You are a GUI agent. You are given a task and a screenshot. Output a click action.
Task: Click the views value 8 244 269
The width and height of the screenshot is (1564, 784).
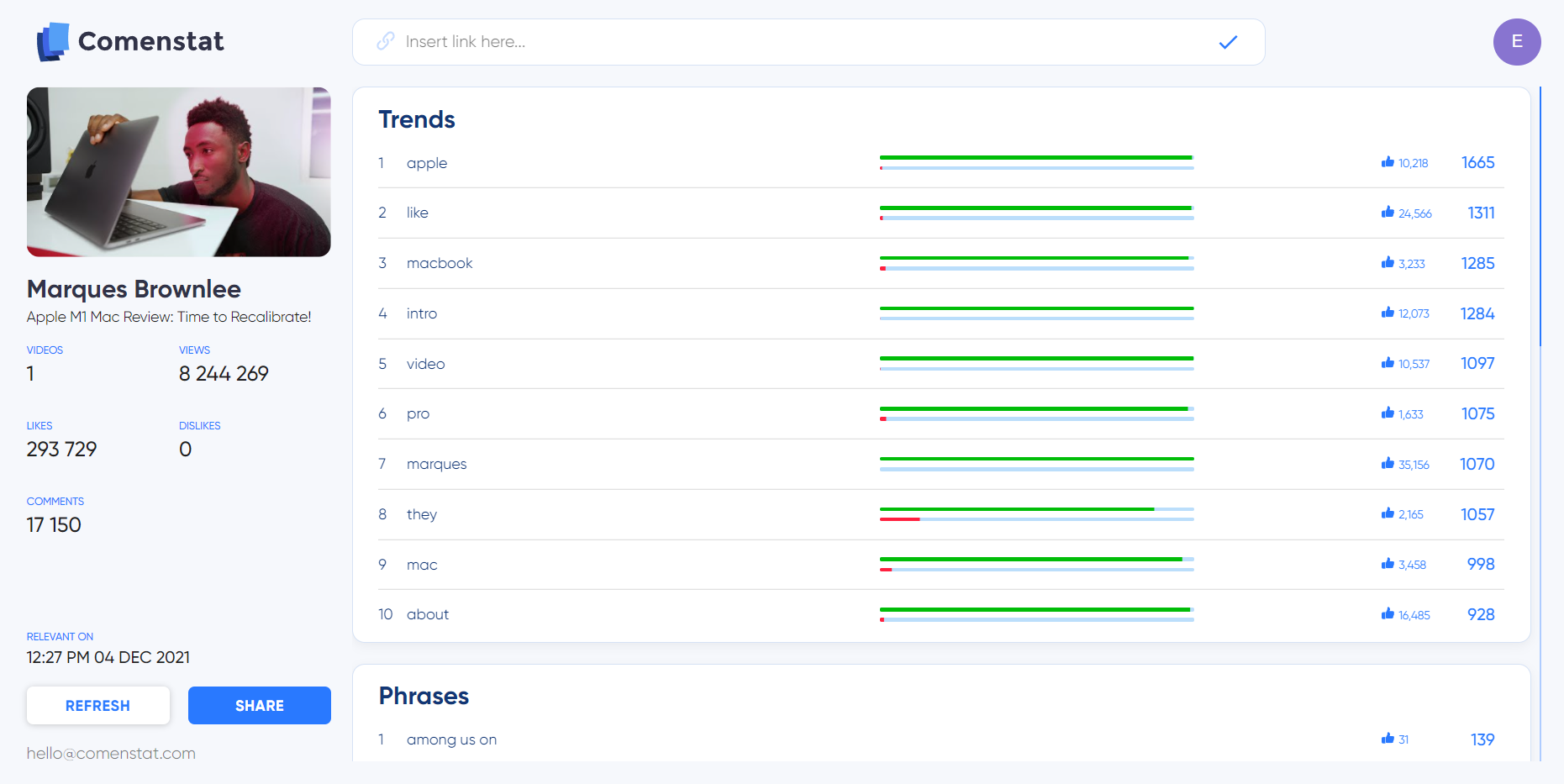(x=224, y=374)
